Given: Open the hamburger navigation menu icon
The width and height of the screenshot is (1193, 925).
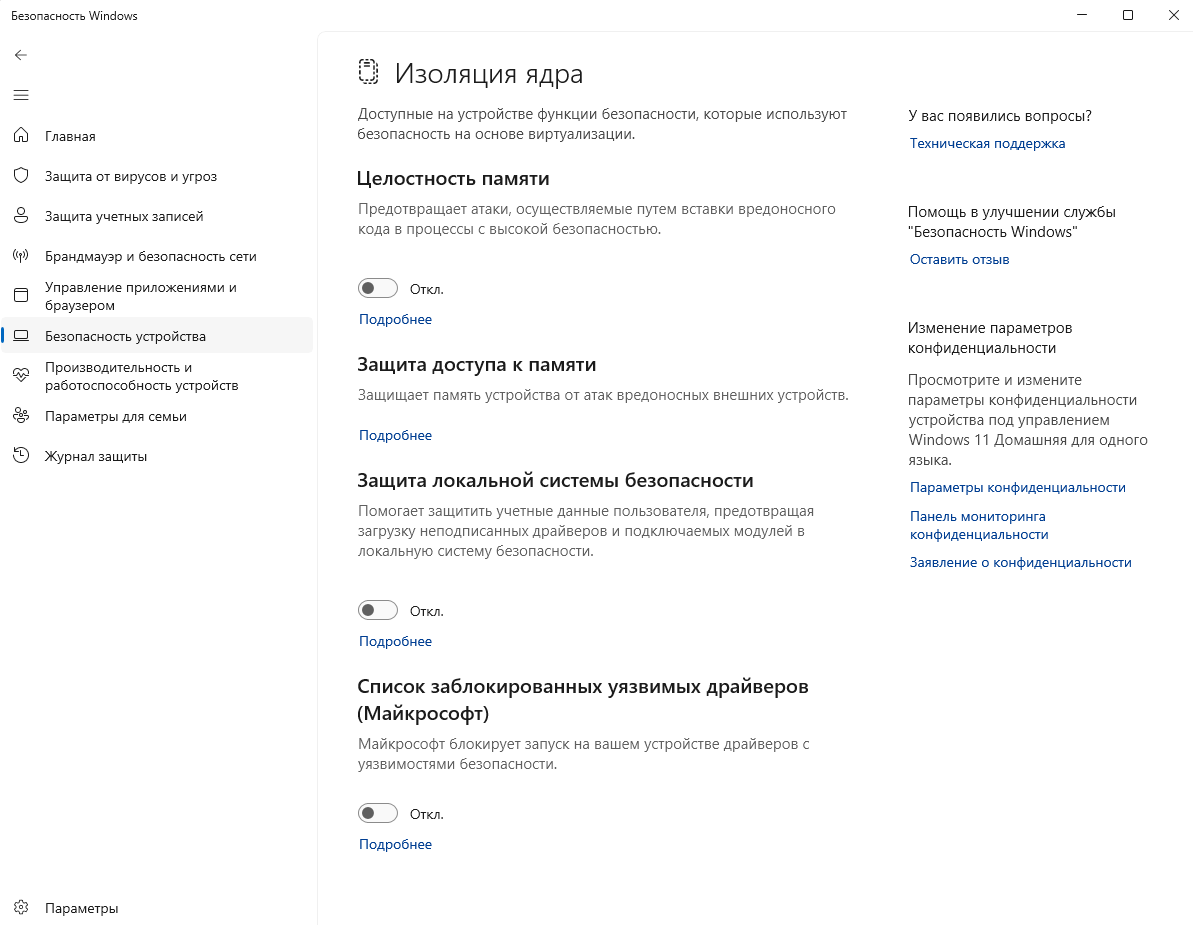Looking at the screenshot, I should [x=21, y=95].
